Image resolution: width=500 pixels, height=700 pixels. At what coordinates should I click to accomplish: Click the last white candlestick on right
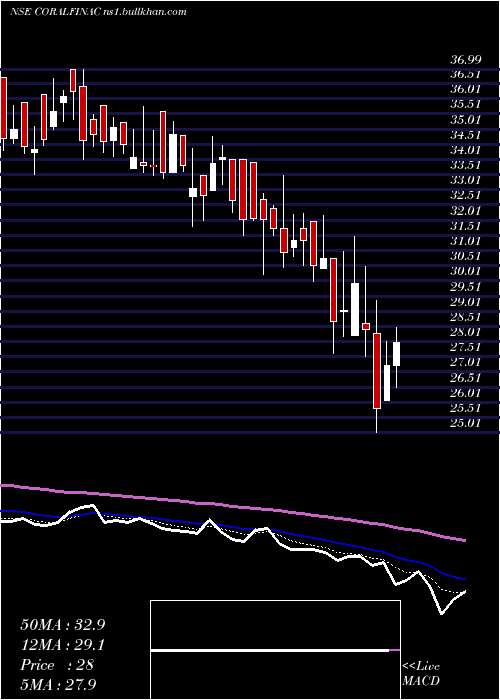click(x=396, y=354)
